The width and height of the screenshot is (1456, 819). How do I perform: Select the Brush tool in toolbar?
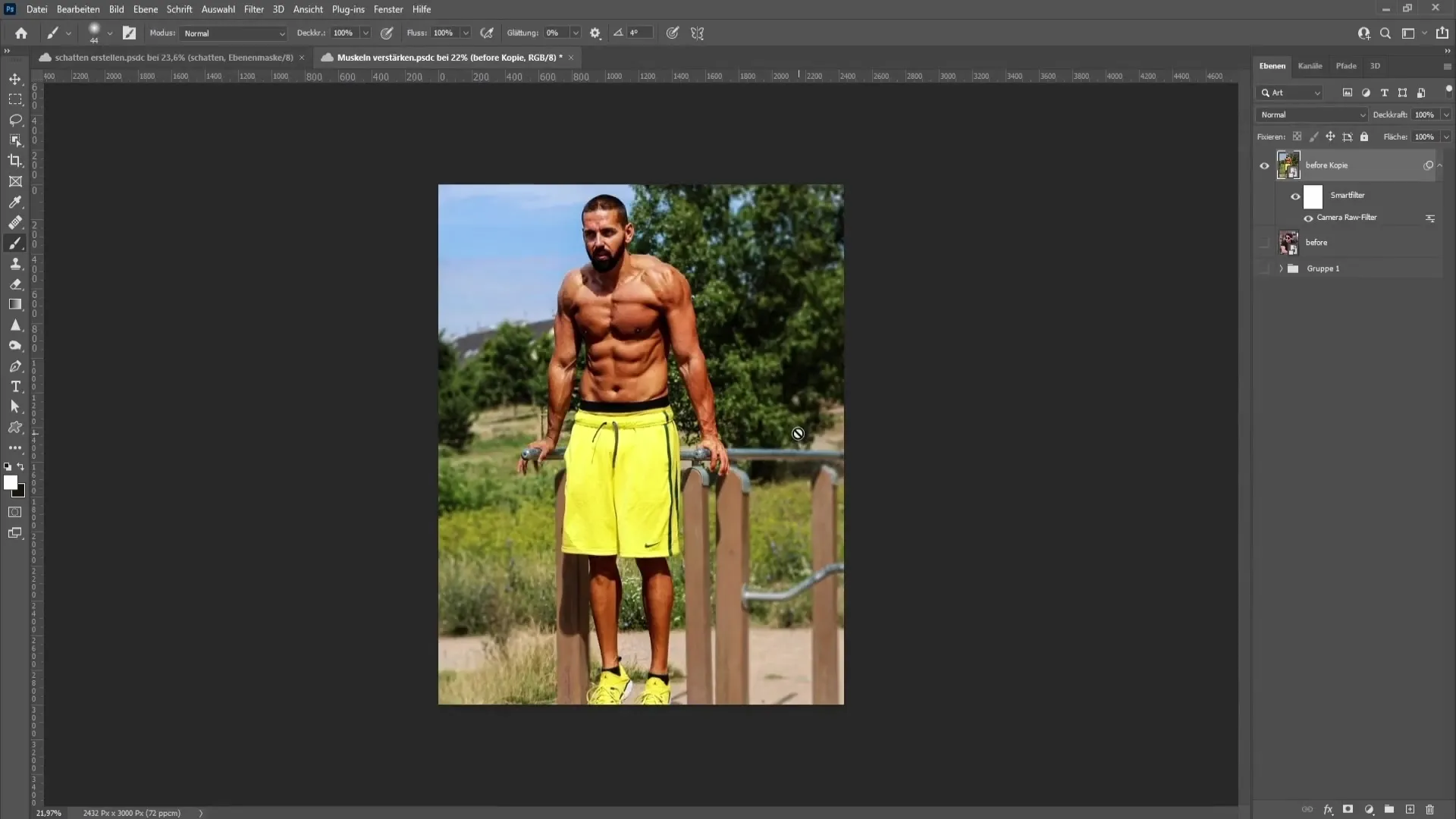click(x=15, y=243)
